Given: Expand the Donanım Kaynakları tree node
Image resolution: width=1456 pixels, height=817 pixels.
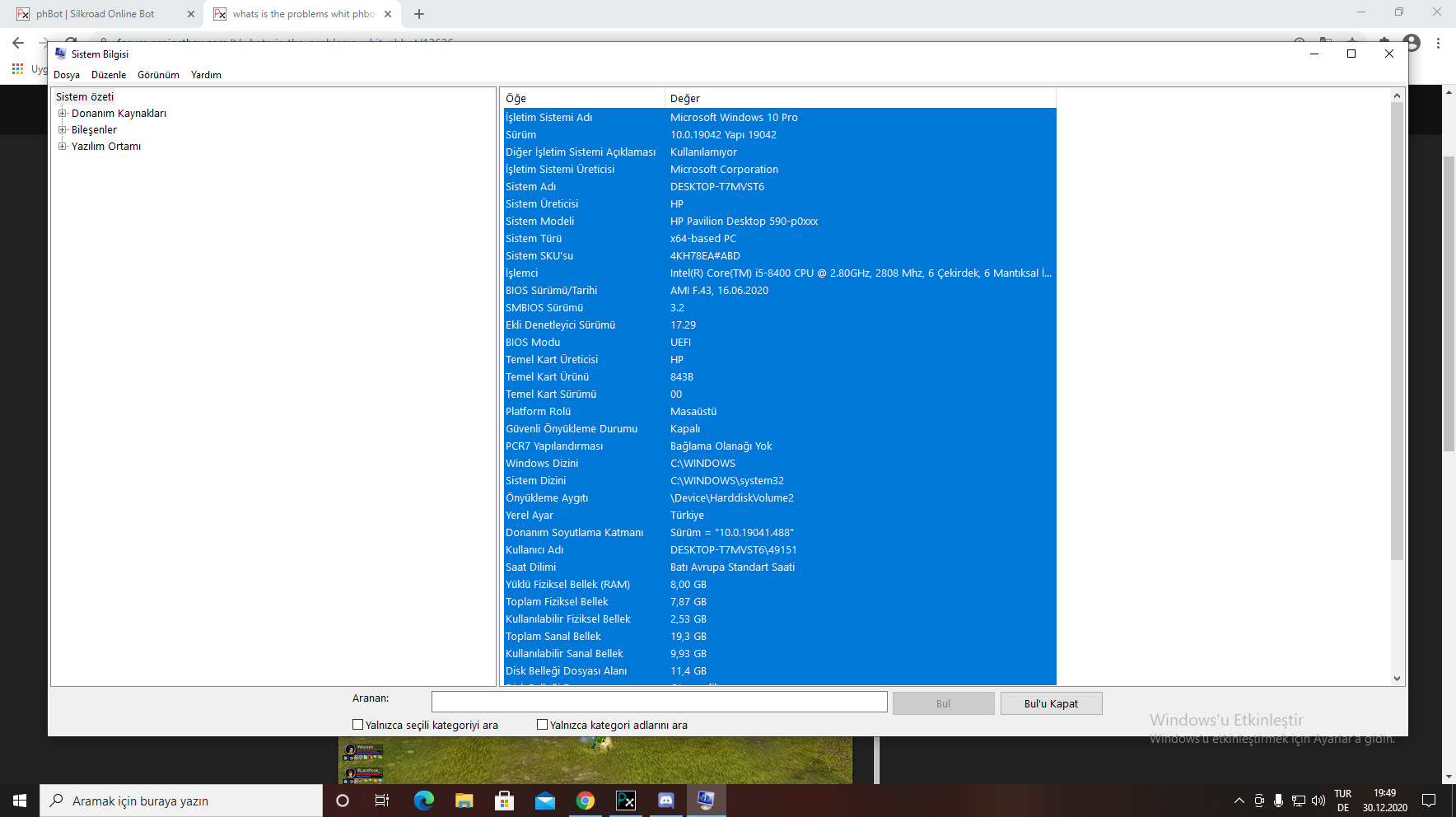Looking at the screenshot, I should pyautogui.click(x=62, y=114).
